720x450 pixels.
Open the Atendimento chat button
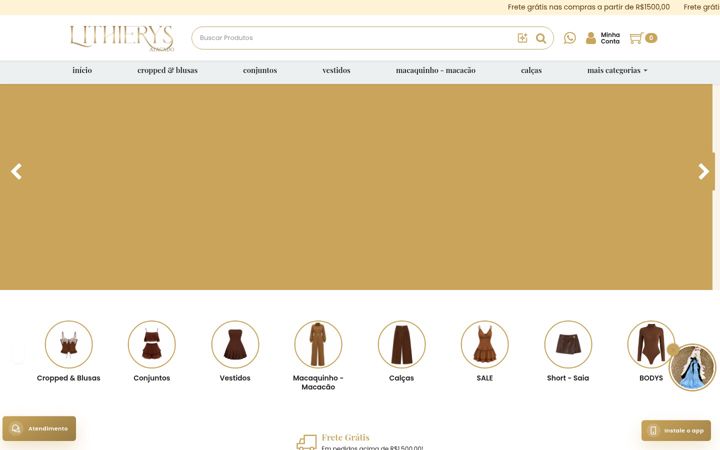tap(39, 428)
